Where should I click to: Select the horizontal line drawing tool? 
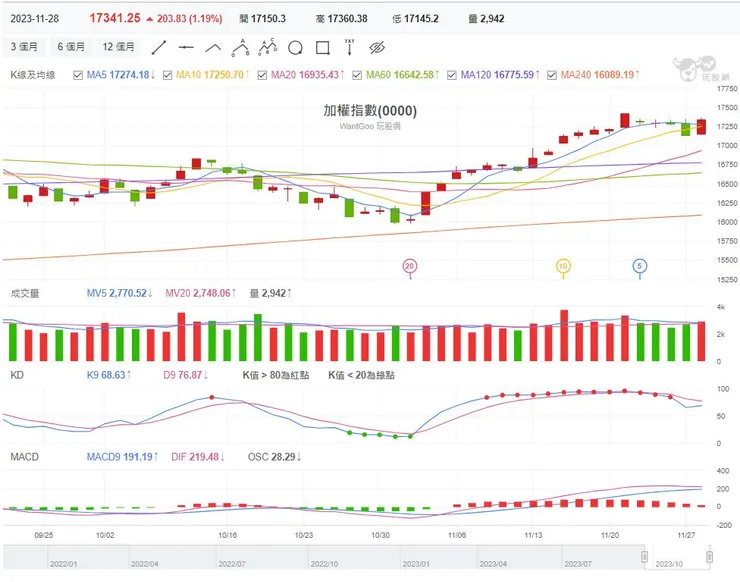[x=185, y=47]
